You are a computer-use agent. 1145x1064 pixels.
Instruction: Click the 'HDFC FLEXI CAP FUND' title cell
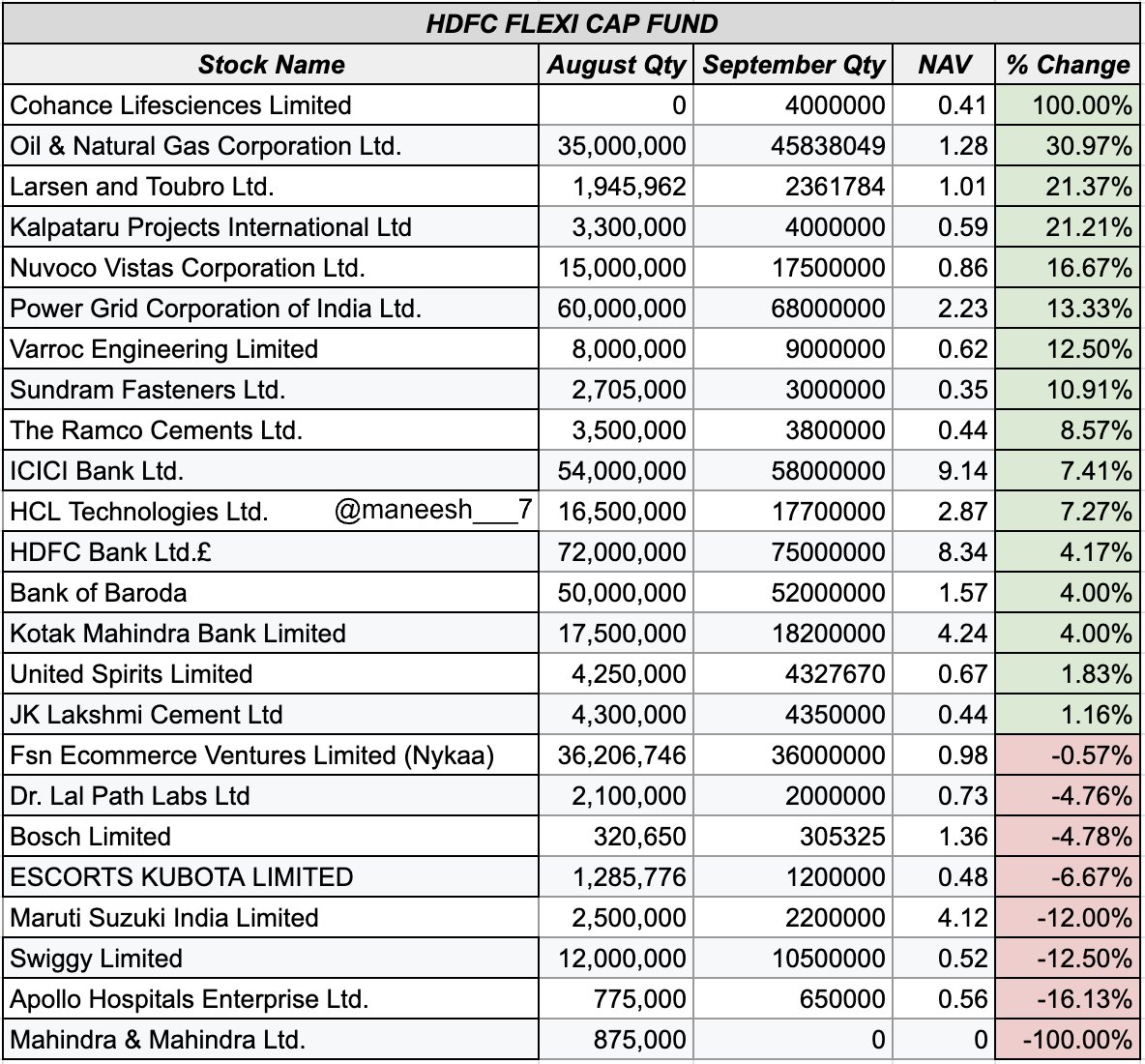tap(571, 23)
